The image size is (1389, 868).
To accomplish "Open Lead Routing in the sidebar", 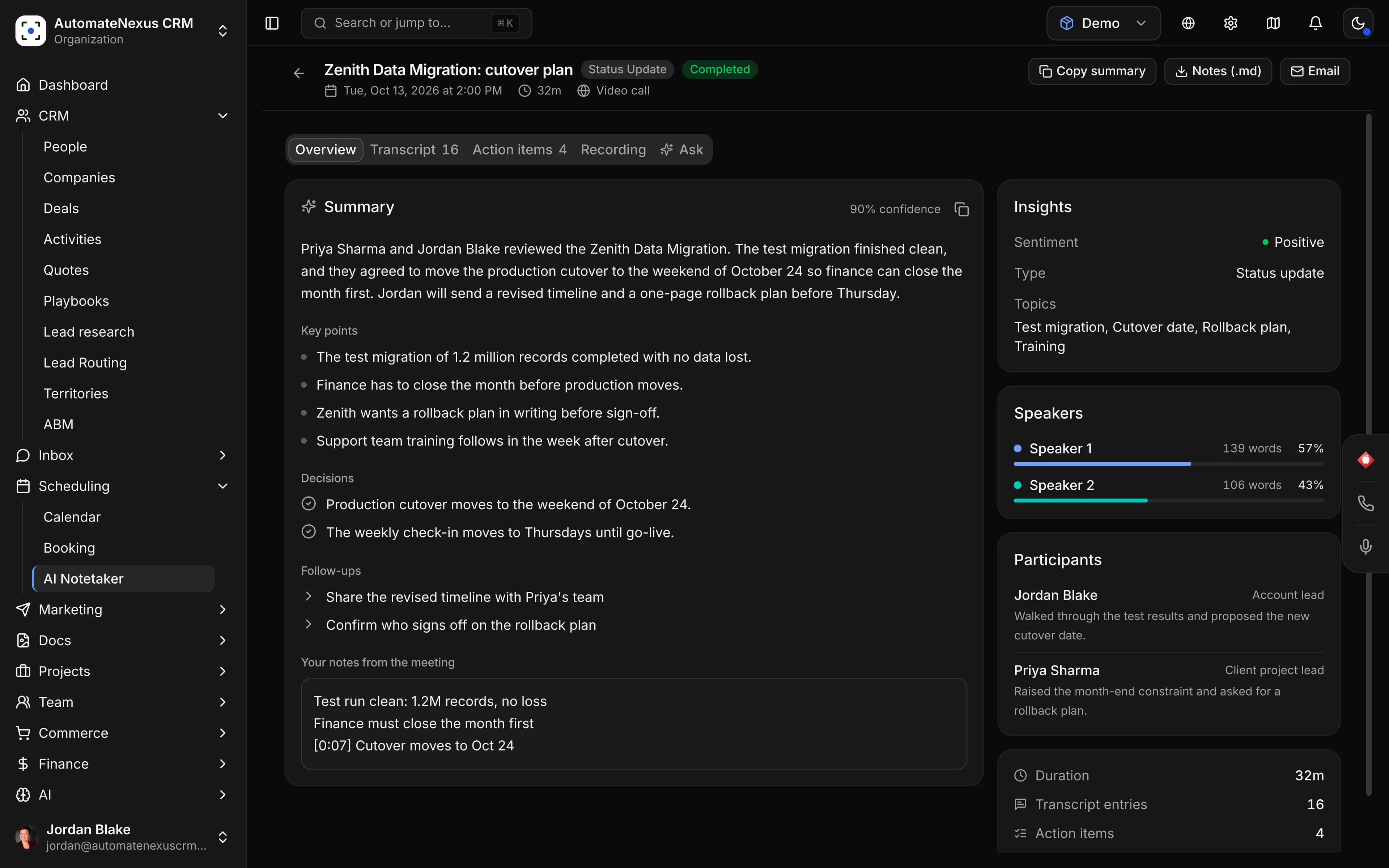I will point(85,363).
